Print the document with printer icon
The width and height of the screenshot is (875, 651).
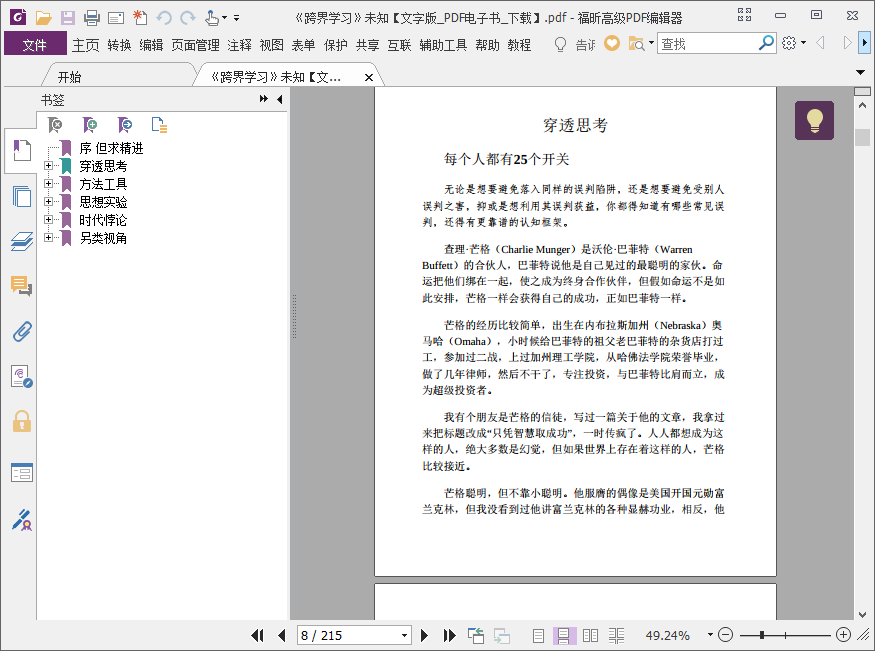[x=92, y=18]
